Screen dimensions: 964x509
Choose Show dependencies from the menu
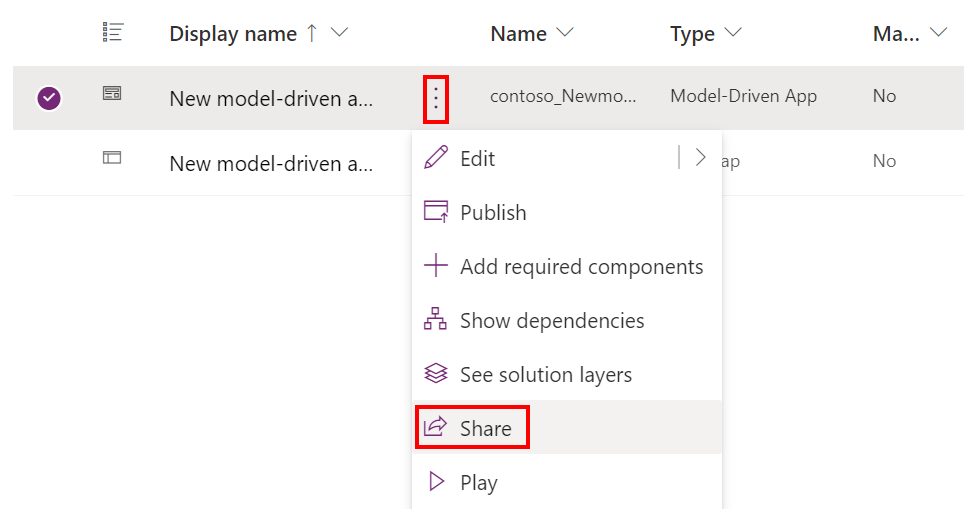pos(566,321)
